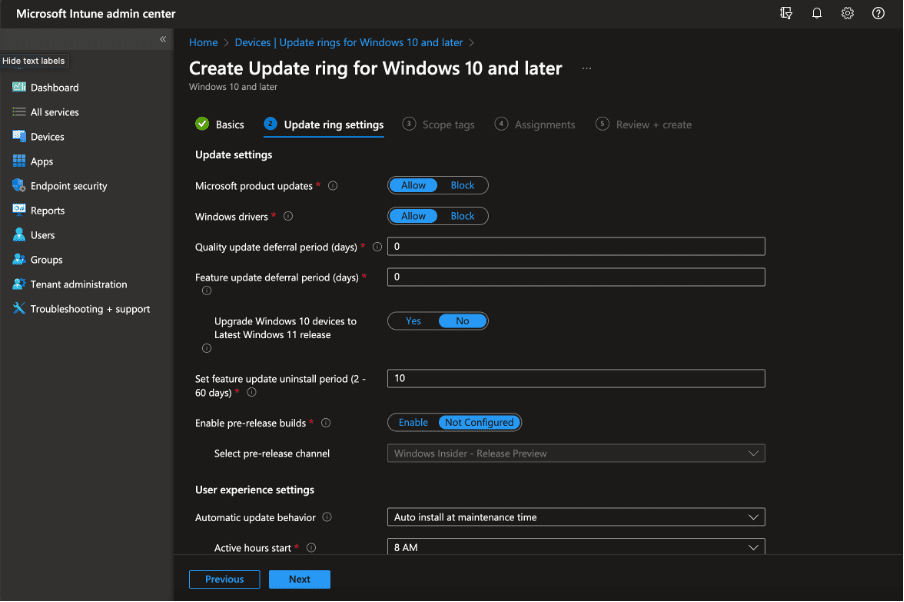Block Windows drivers
904x602 pixels.
462,215
